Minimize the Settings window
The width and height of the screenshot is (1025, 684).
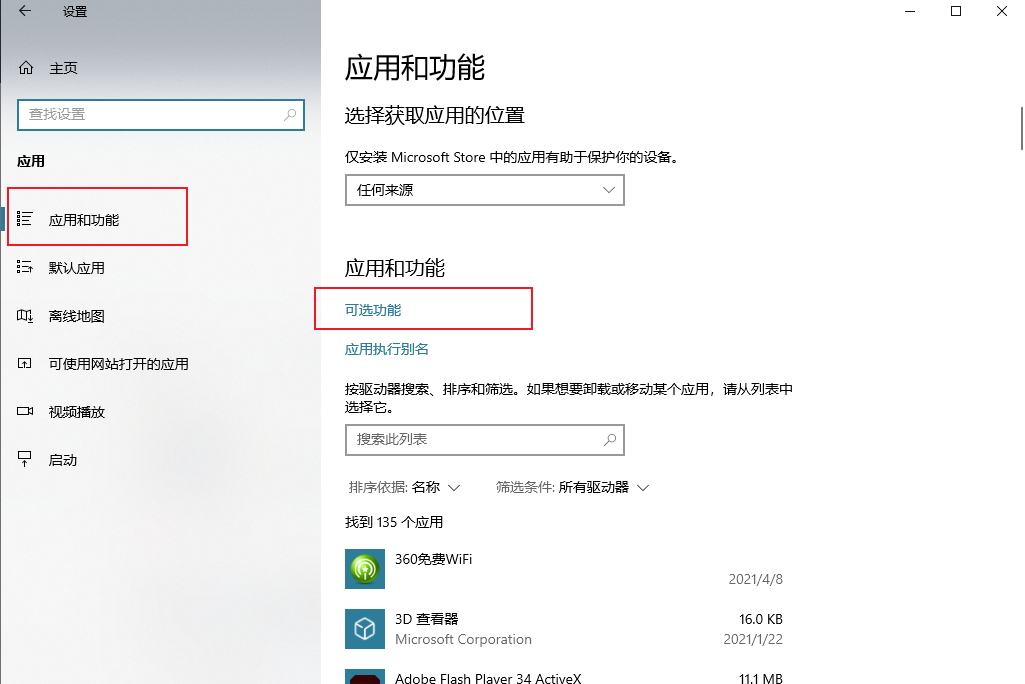(910, 11)
